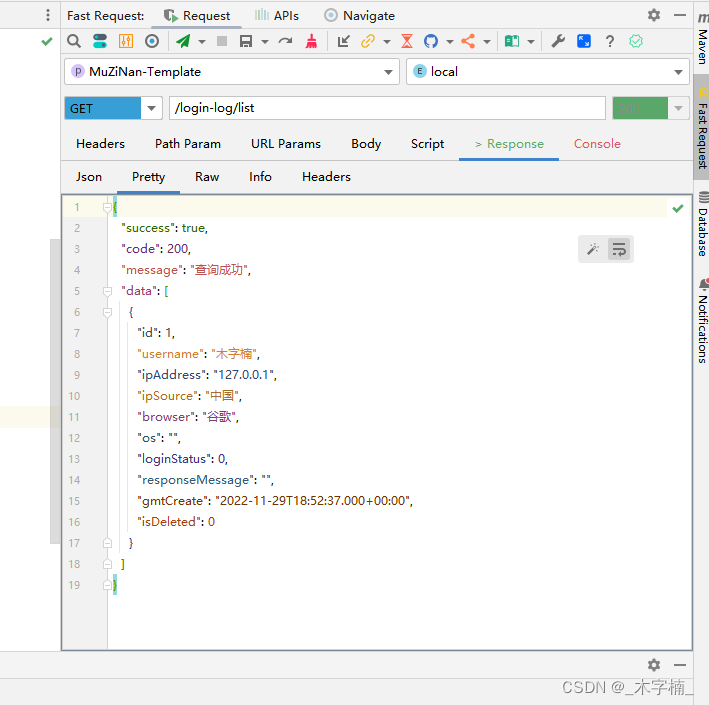Collapse the fold marker on line 6

[107, 312]
